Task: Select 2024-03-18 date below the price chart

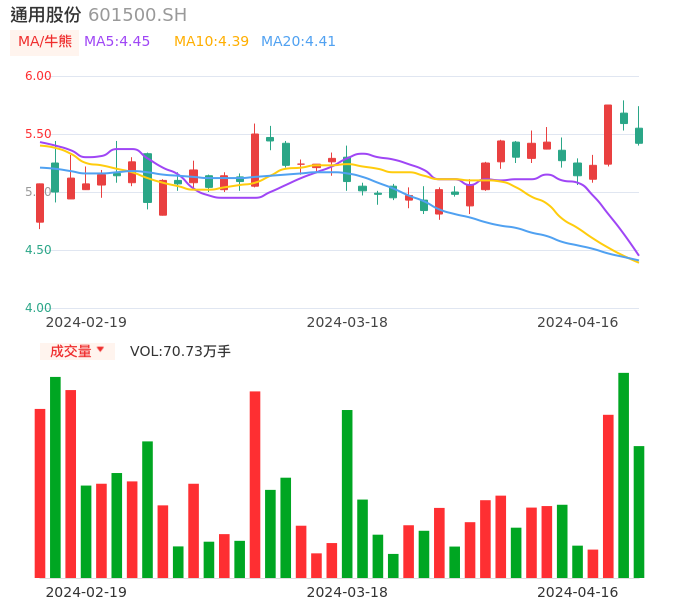Action: 347,322
